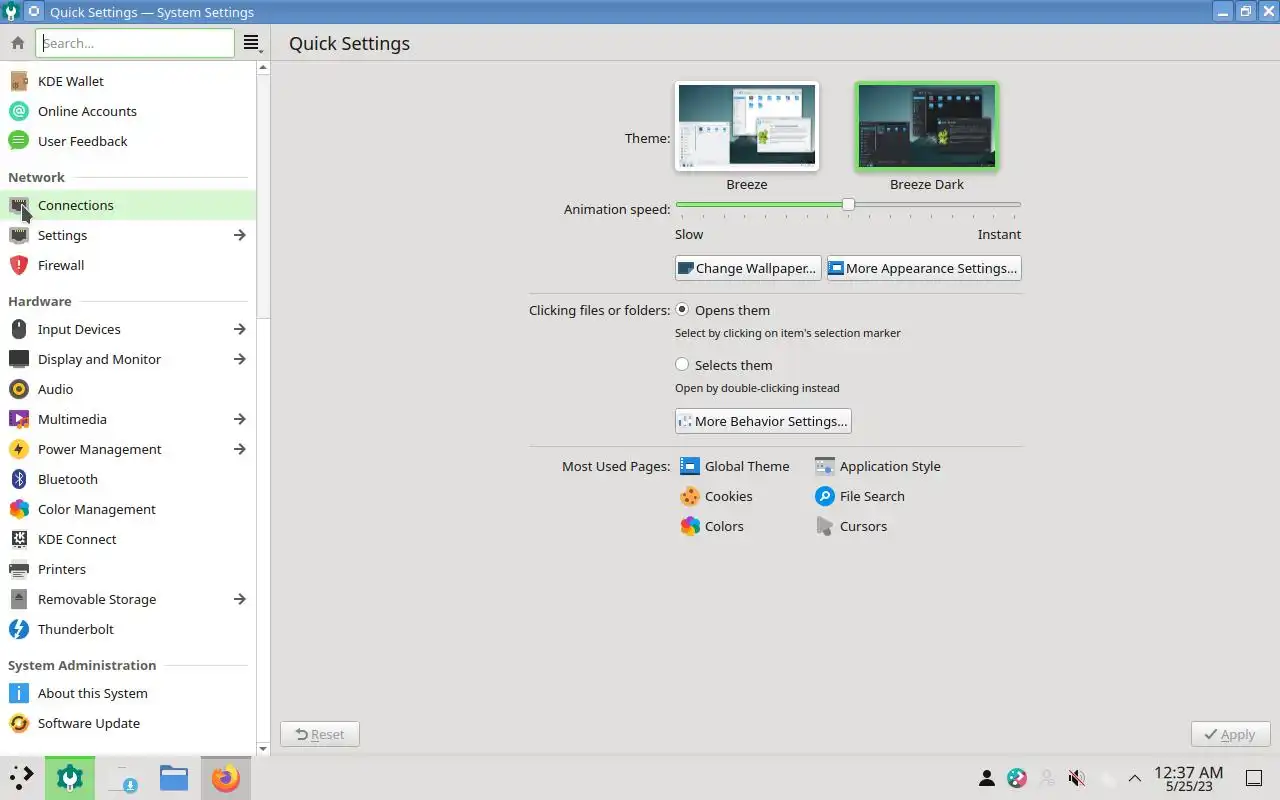Open Printers settings
The width and height of the screenshot is (1280, 800).
tap(128, 569)
